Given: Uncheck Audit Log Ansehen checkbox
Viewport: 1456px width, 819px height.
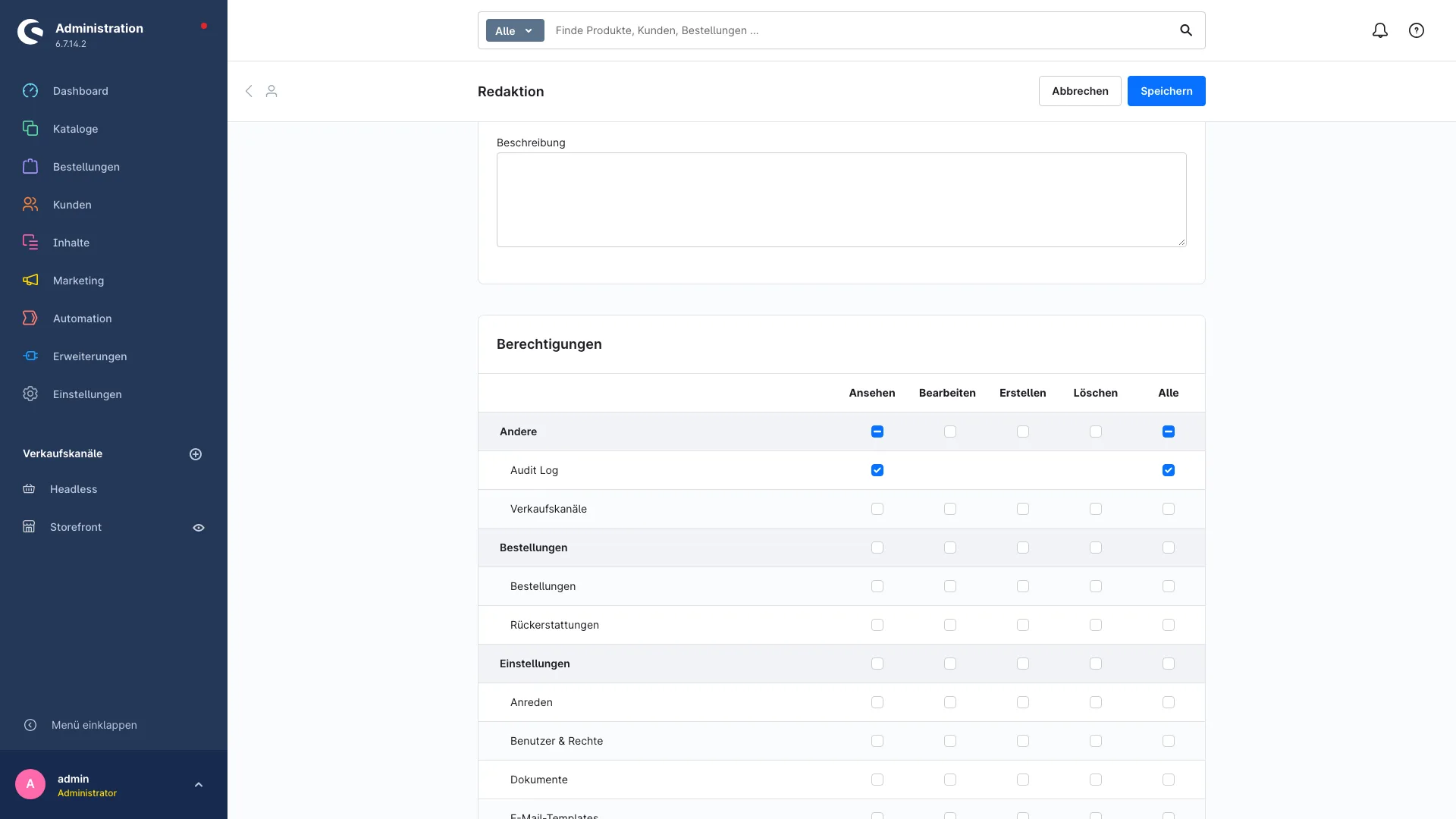Looking at the screenshot, I should [x=877, y=470].
